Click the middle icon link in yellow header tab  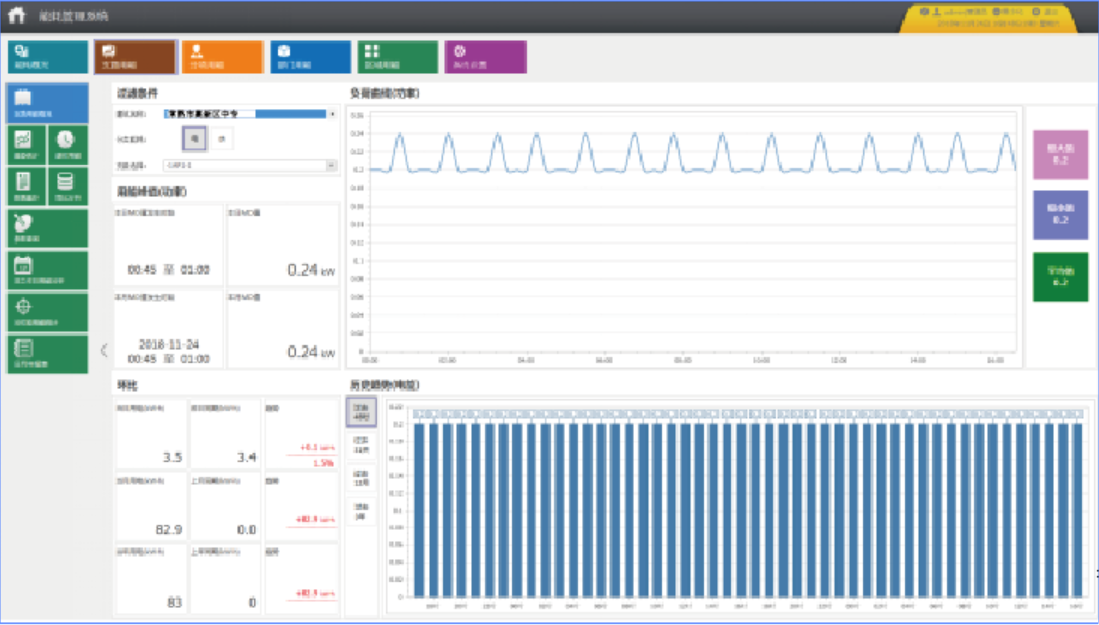996,12
